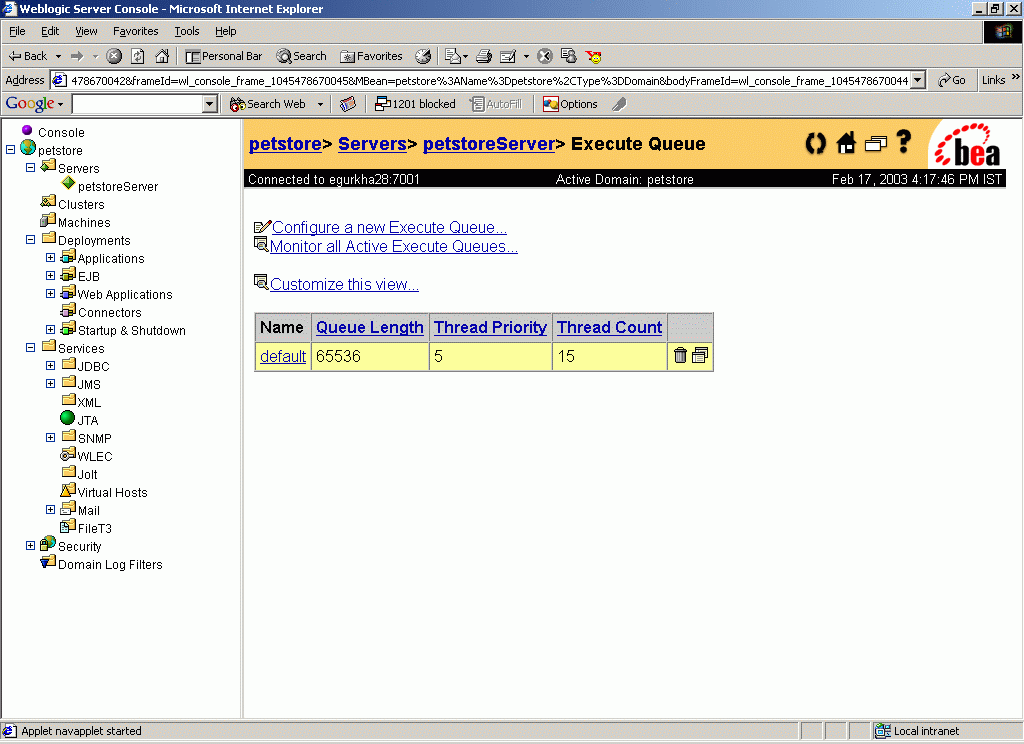The image size is (1024, 744).
Task: Click the Edit page toolbar icon
Action: tap(508, 56)
